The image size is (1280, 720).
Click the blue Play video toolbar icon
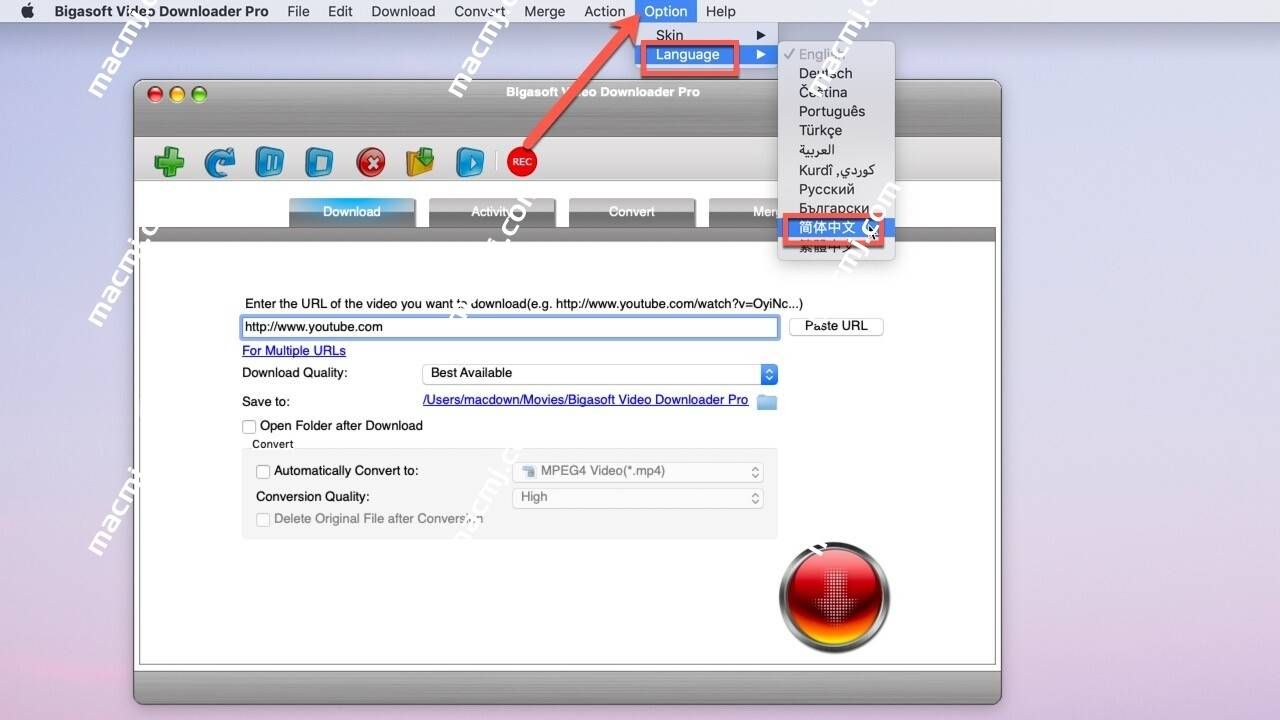click(469, 162)
